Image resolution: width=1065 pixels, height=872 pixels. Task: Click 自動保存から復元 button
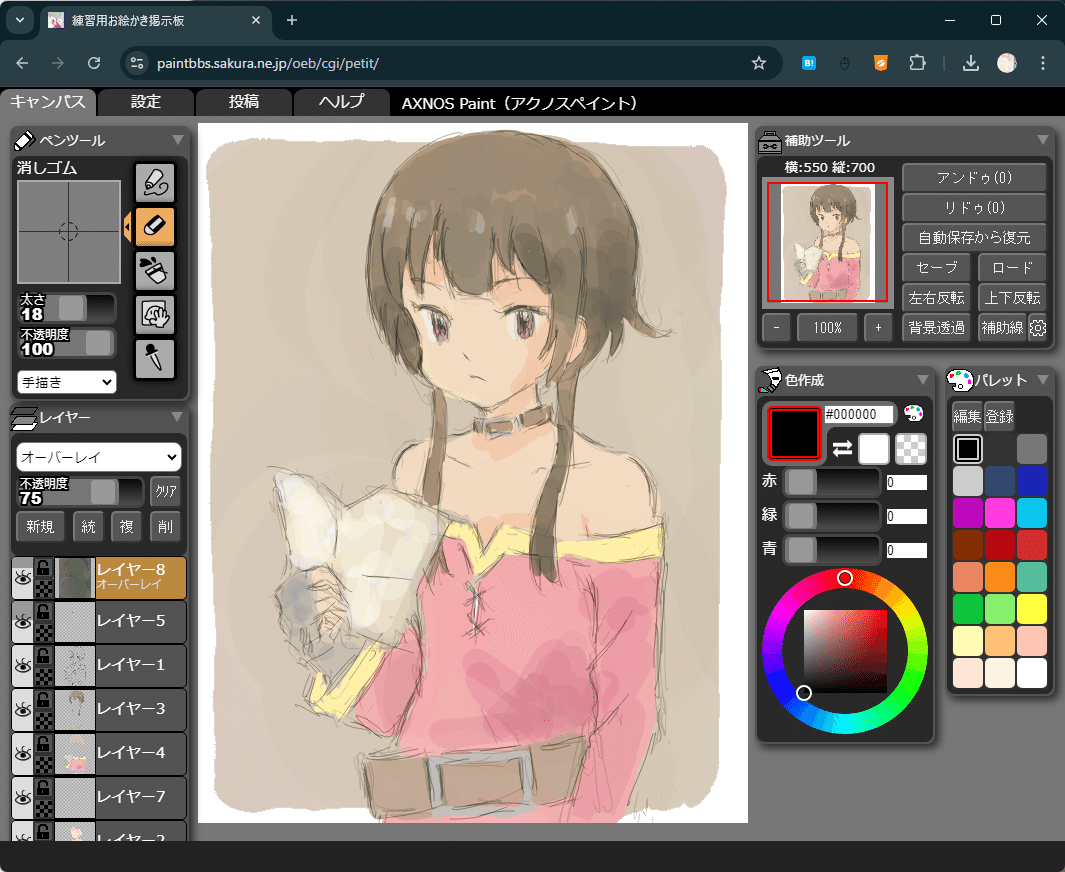(x=974, y=238)
